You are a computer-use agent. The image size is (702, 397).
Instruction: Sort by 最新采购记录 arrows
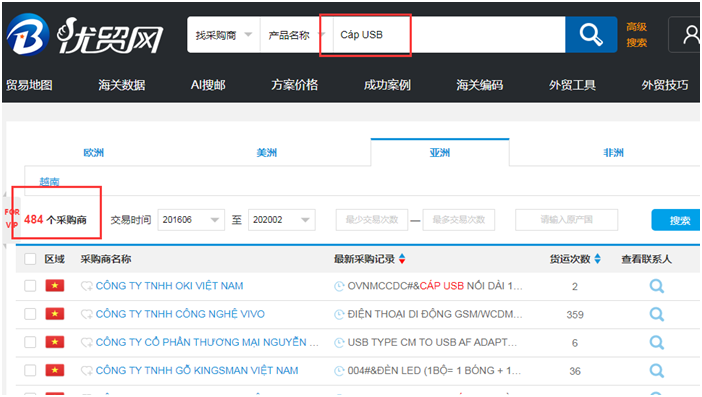[402, 259]
